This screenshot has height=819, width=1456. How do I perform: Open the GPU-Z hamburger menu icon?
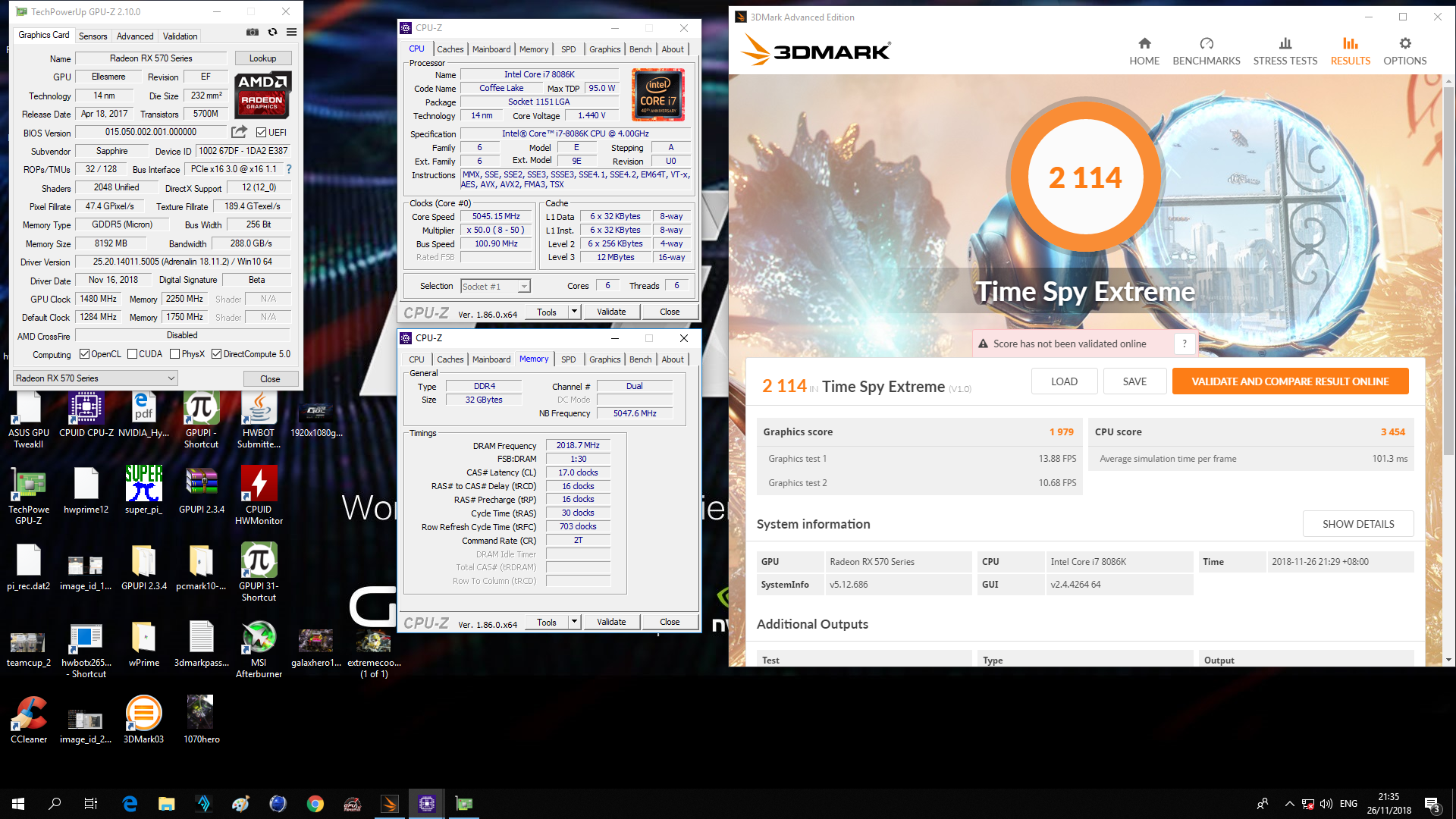pyautogui.click(x=291, y=33)
